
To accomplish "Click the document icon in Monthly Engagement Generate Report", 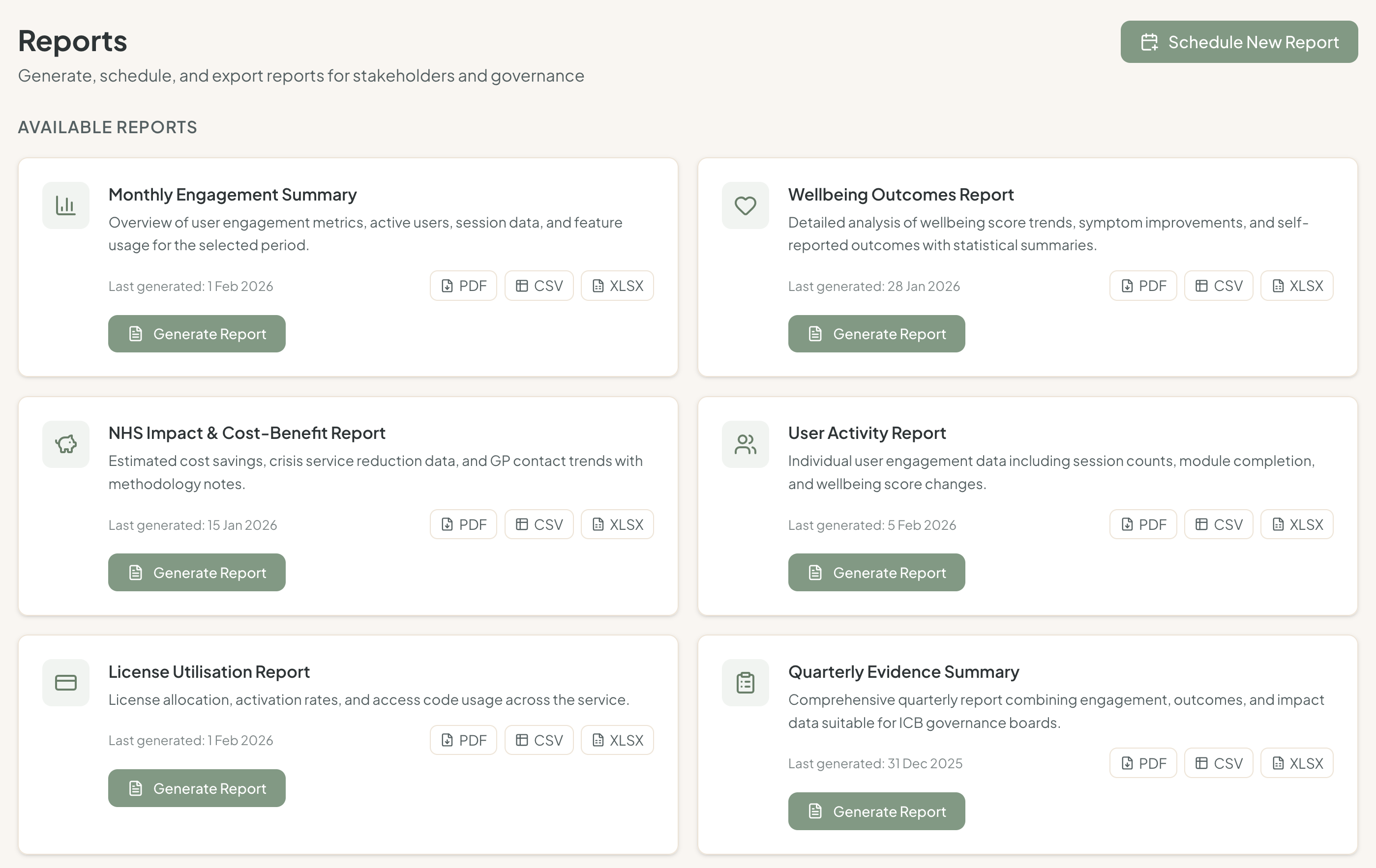I will pos(135,334).
